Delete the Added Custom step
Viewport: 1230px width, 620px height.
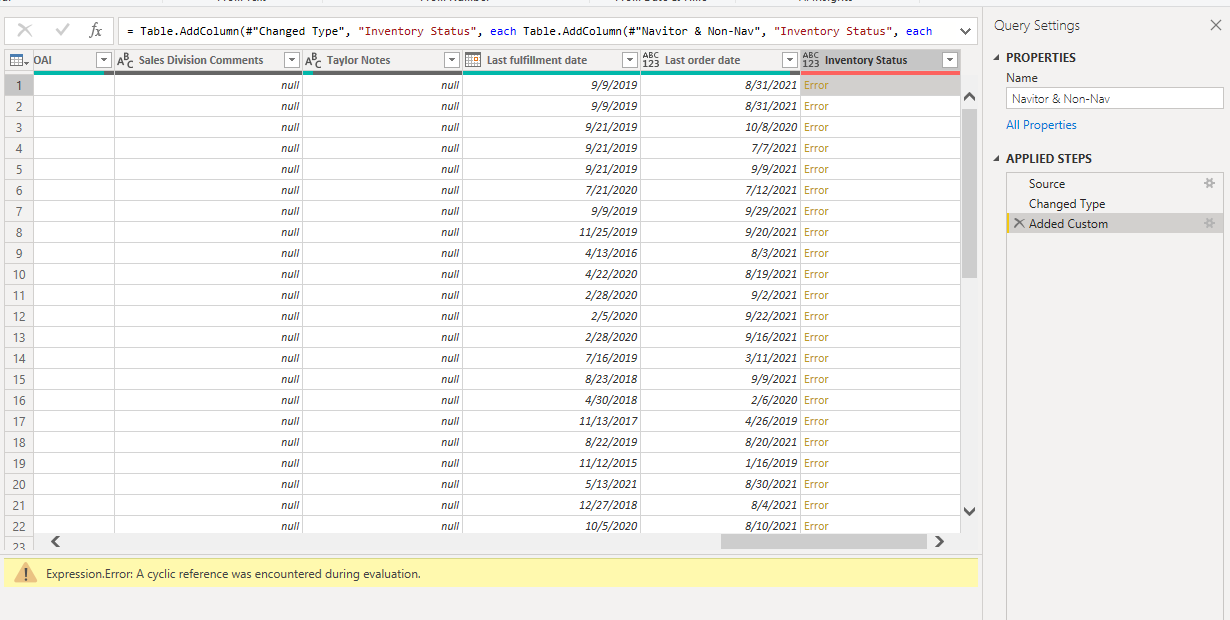[x=1019, y=224]
